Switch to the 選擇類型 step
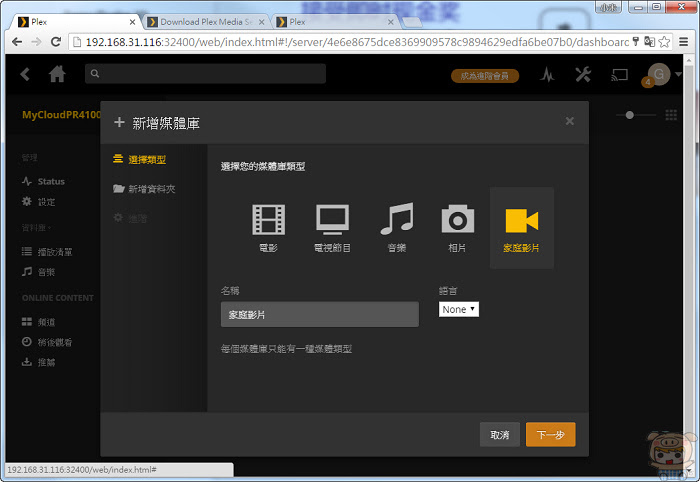The height and width of the screenshot is (482, 700). 139,159
